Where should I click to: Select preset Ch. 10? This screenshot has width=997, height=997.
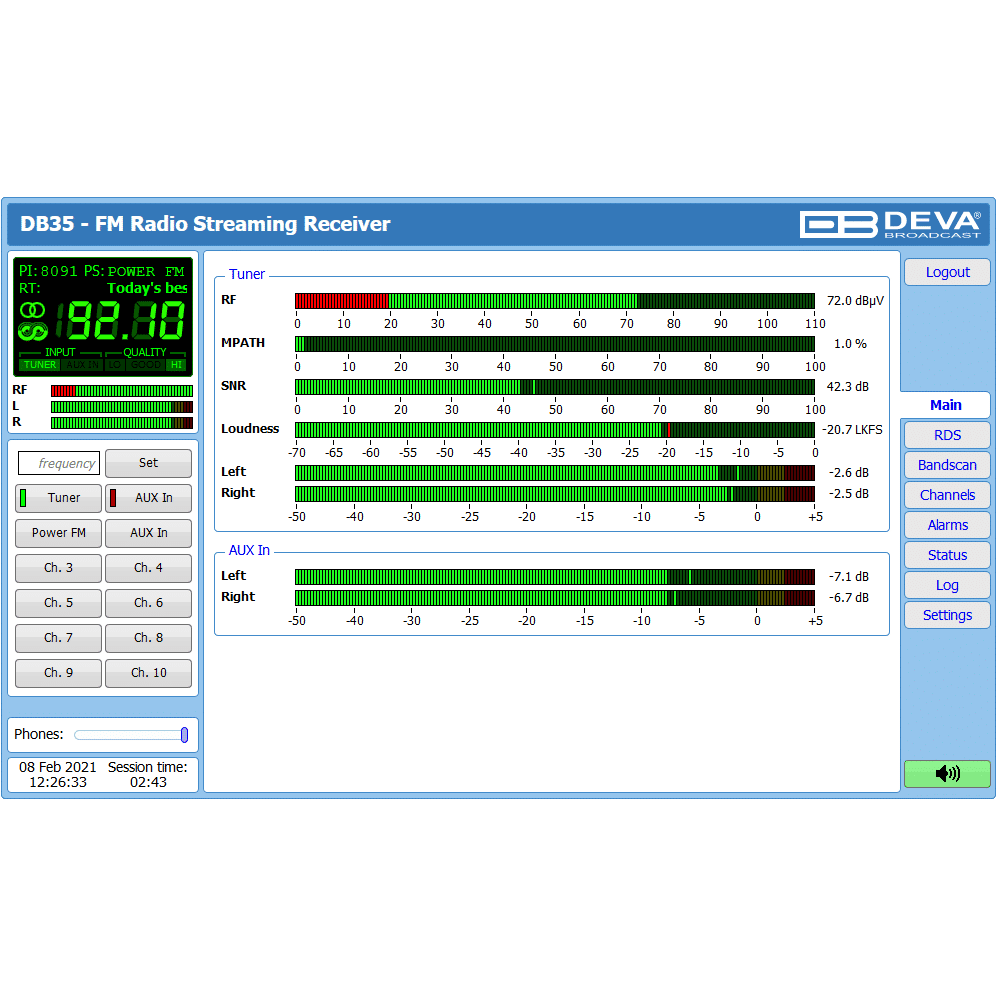point(148,673)
